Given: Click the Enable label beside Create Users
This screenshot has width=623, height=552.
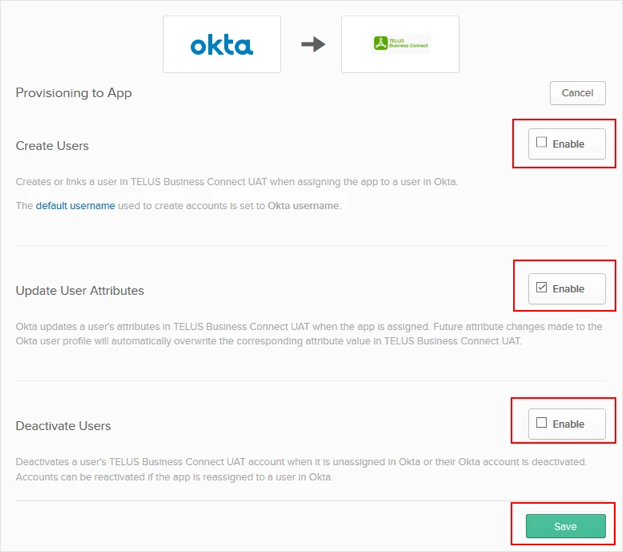Looking at the screenshot, I should coord(568,144).
